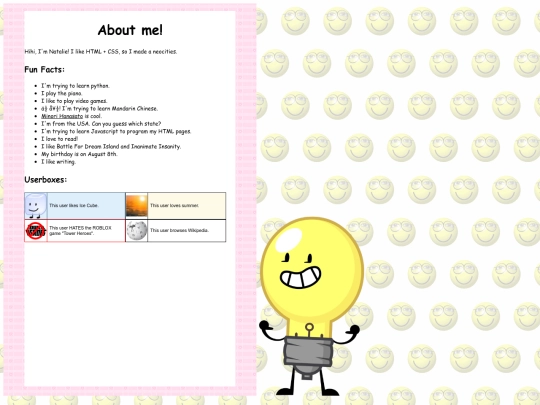Screen dimensions: 540x405
Task: Click the birthday August 8th item
Action: tap(79, 154)
